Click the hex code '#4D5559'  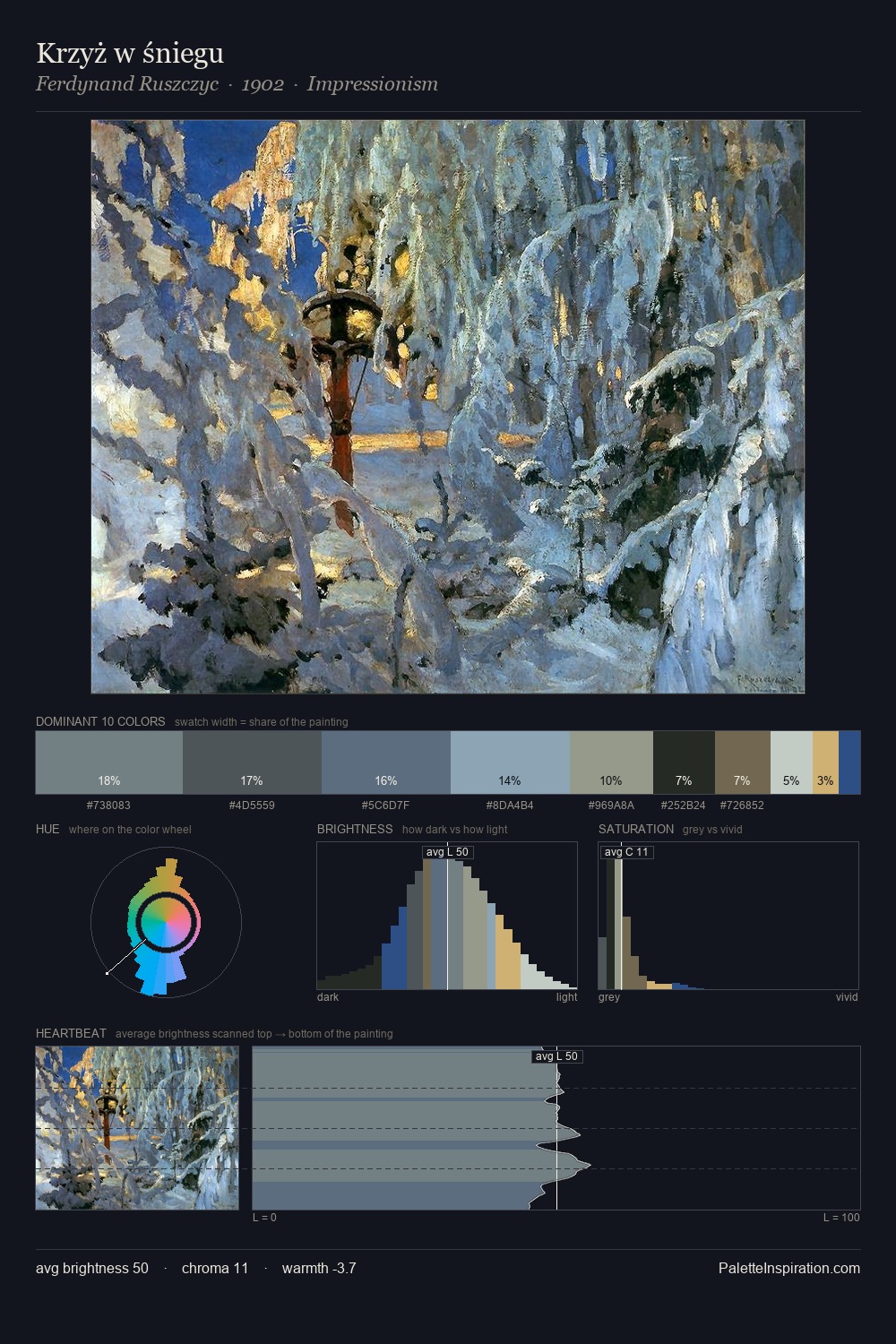[252, 805]
